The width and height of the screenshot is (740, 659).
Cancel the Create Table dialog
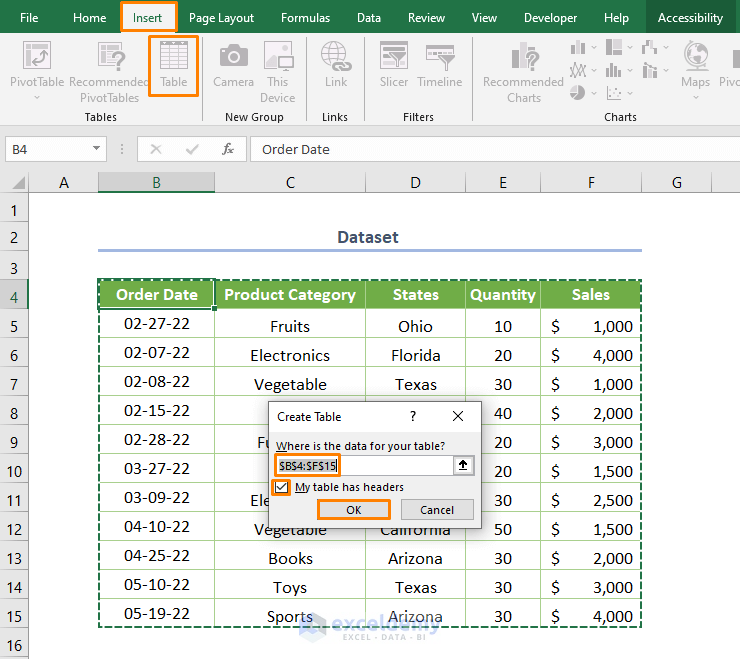tap(436, 509)
